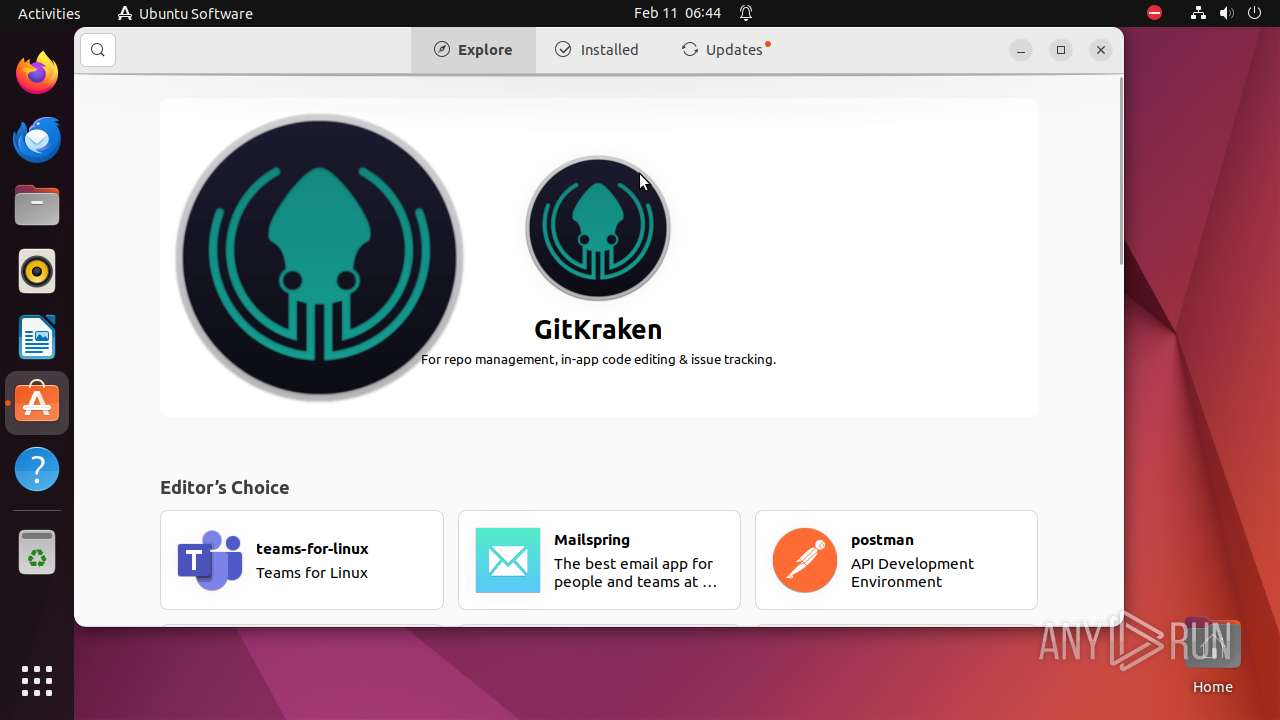Screen dimensions: 1280x720
Task: Click the volume tray icon
Action: point(1226,13)
